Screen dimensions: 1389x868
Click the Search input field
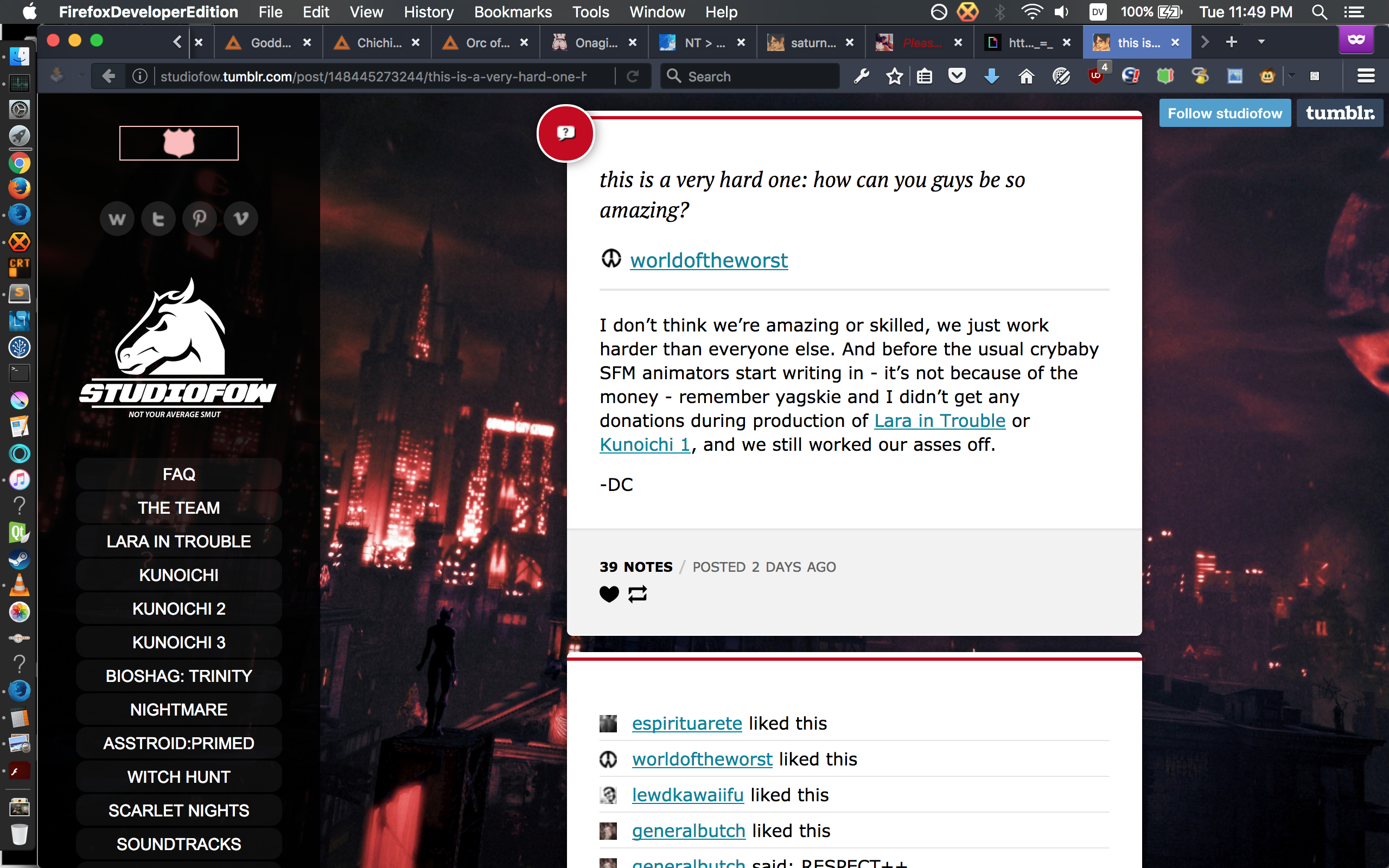click(x=751, y=76)
